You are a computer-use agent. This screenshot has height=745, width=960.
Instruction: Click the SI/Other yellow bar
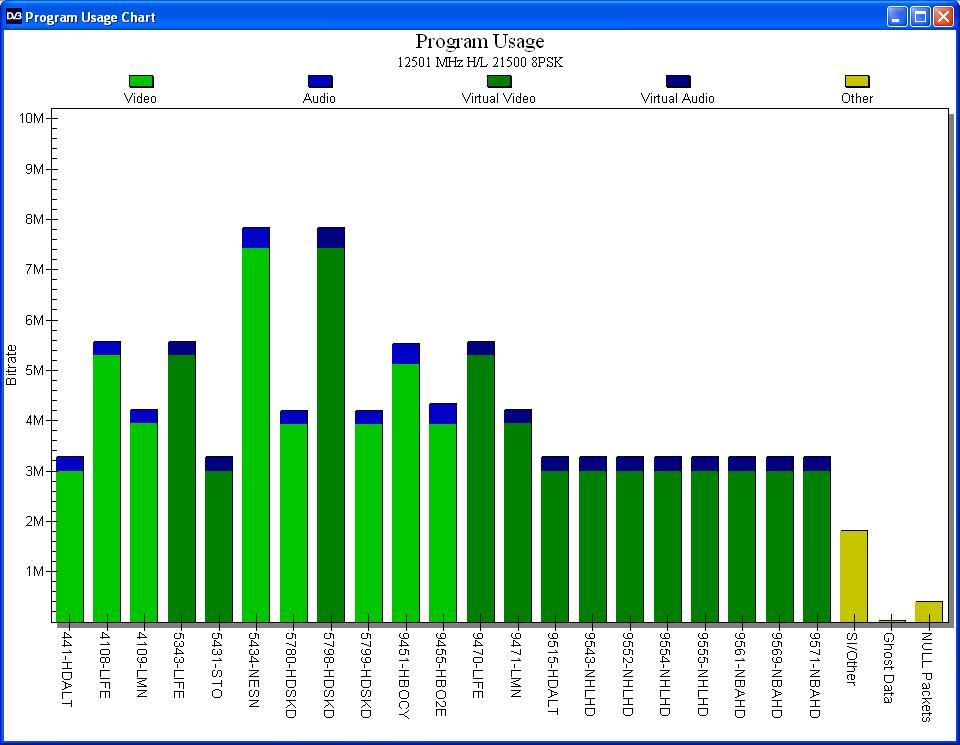click(853, 576)
